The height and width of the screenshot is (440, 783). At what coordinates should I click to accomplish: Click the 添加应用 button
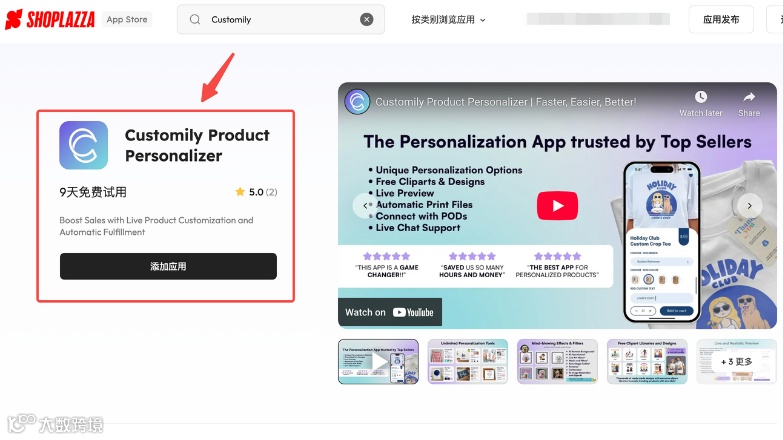tap(168, 266)
